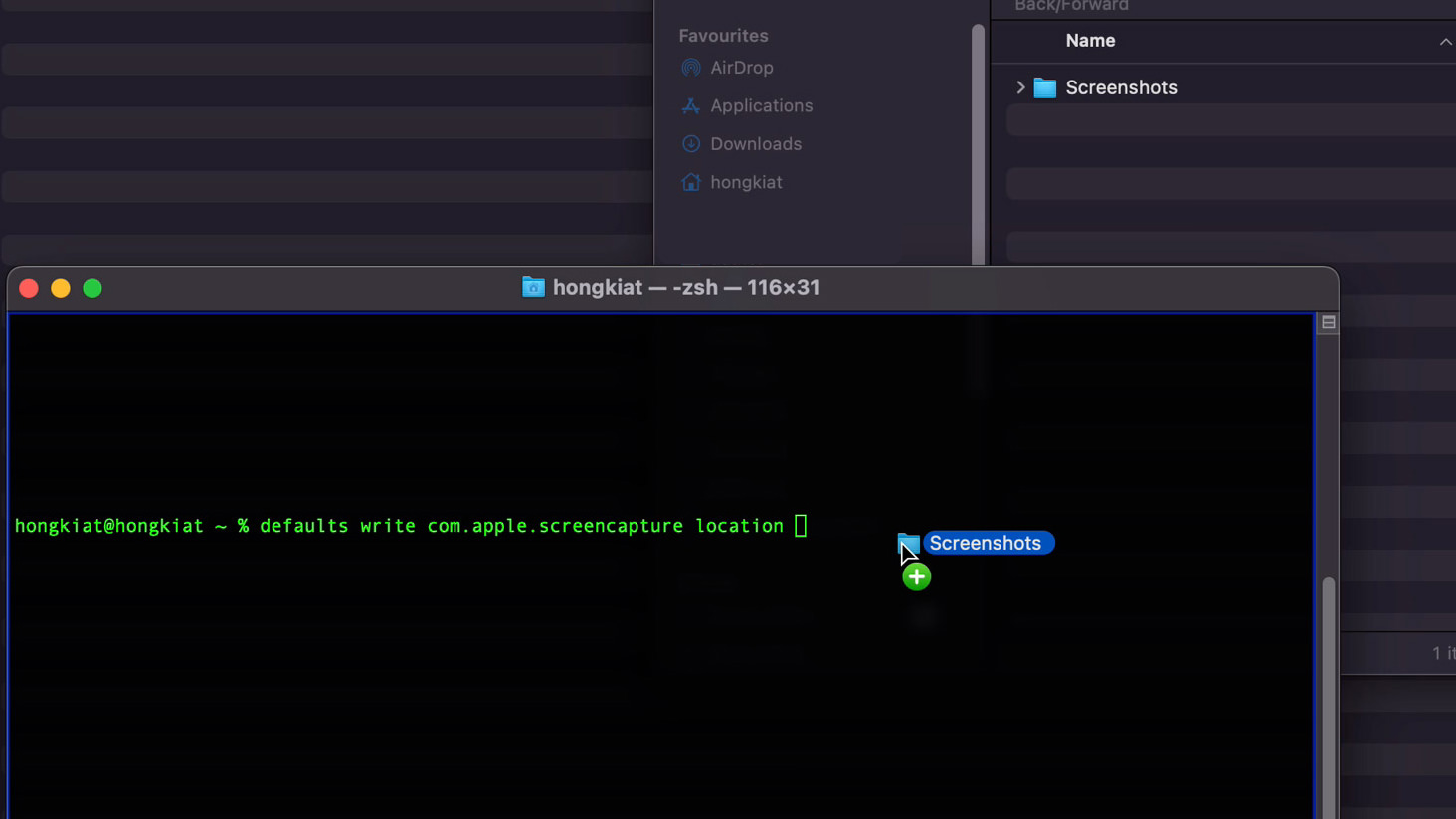The height and width of the screenshot is (819, 1456).
Task: Sort by the Name column header
Action: coord(1090,41)
